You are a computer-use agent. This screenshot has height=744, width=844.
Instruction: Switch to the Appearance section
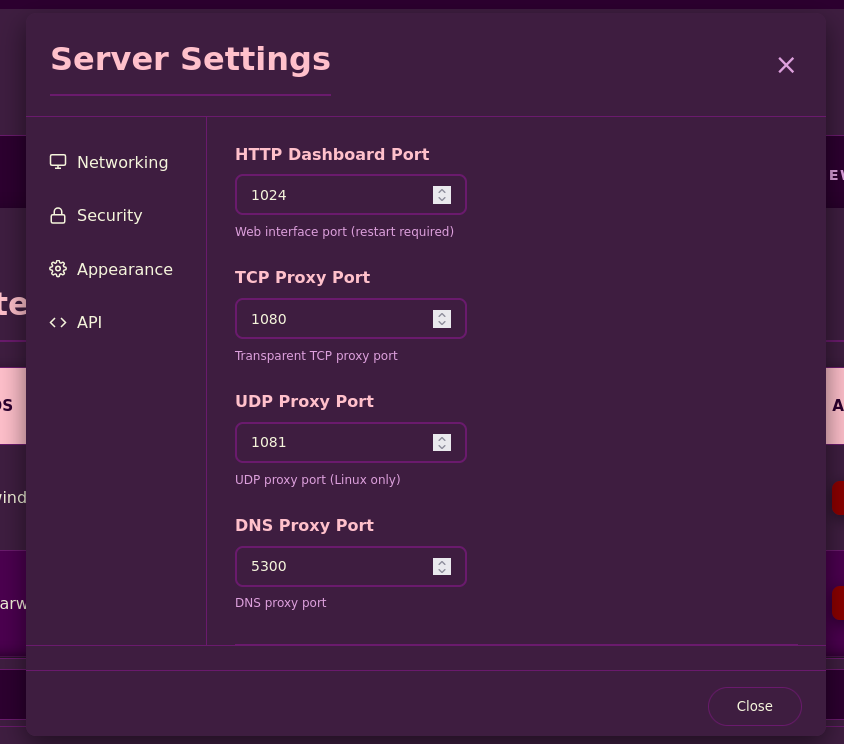[124, 269]
